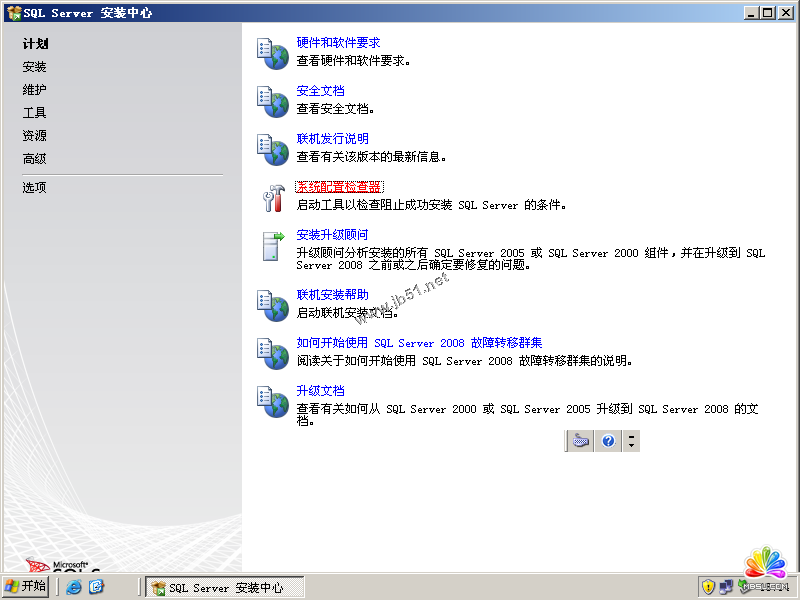This screenshot has height=600, width=800.
Task: Open the network connections tray icon
Action: click(726, 587)
